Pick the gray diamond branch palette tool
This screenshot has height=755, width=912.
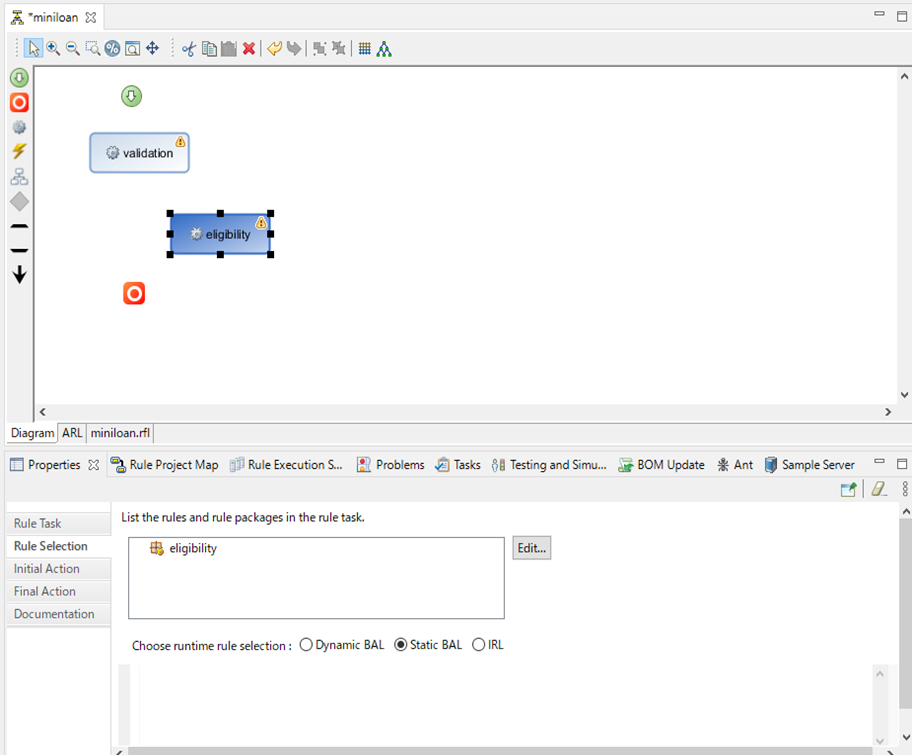point(19,202)
